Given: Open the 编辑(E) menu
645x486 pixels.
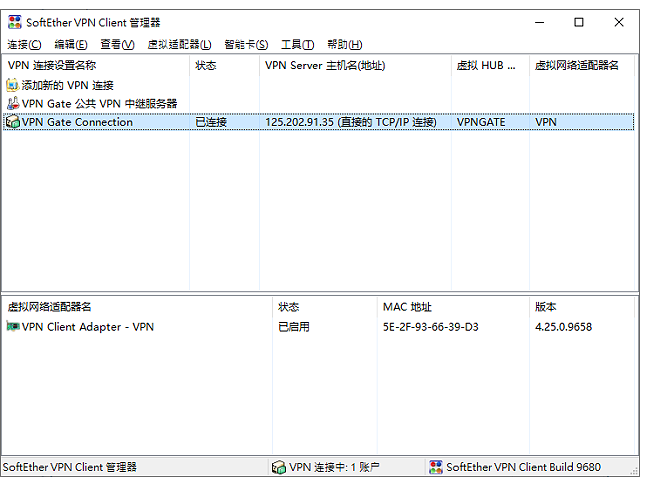Looking at the screenshot, I should (71, 44).
